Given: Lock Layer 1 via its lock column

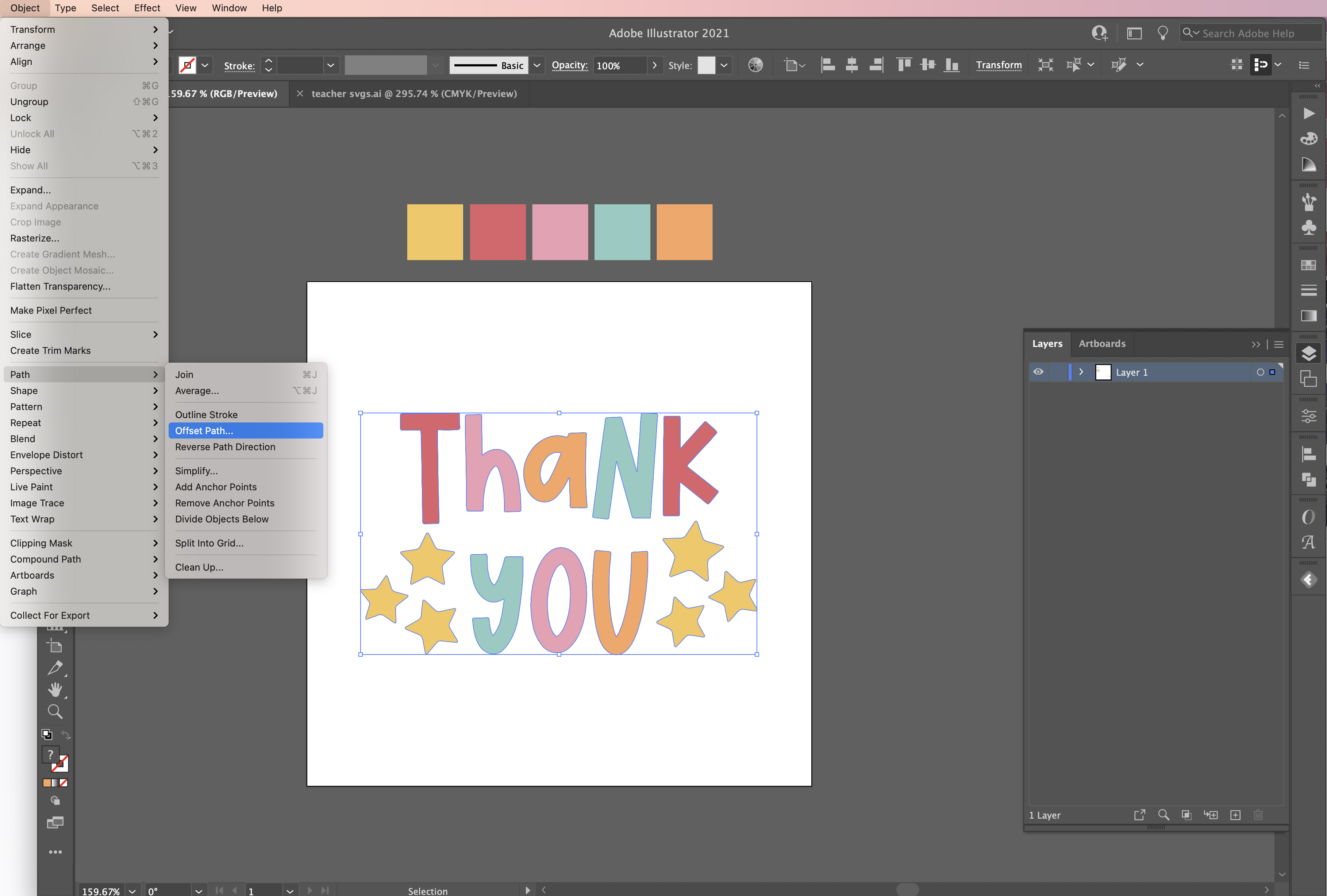Looking at the screenshot, I should (x=1054, y=371).
